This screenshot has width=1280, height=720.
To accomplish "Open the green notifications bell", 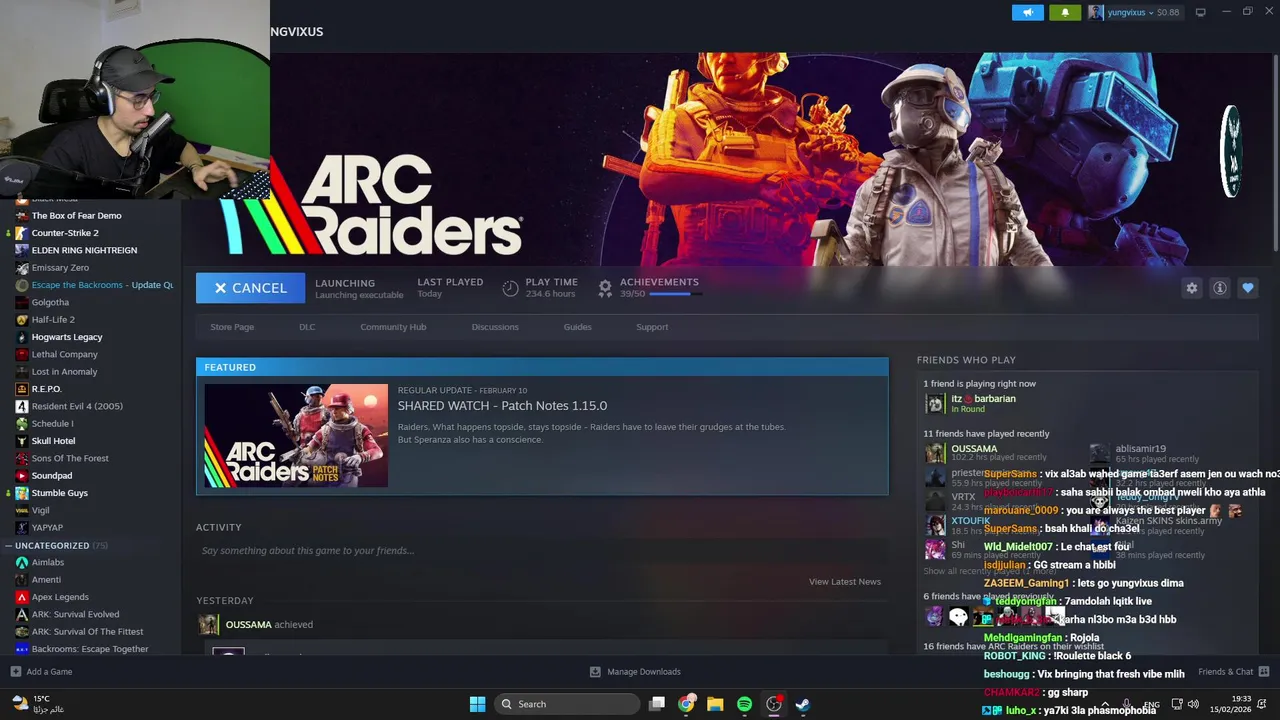I will pyautogui.click(x=1064, y=12).
